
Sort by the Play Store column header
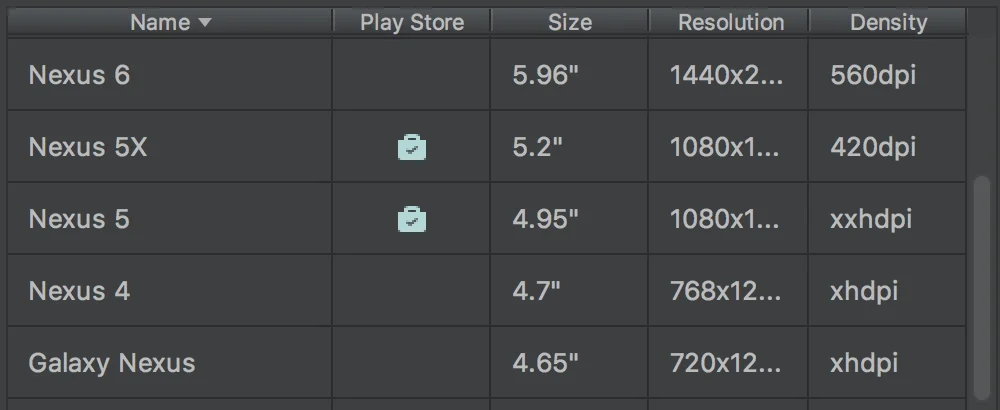(412, 22)
